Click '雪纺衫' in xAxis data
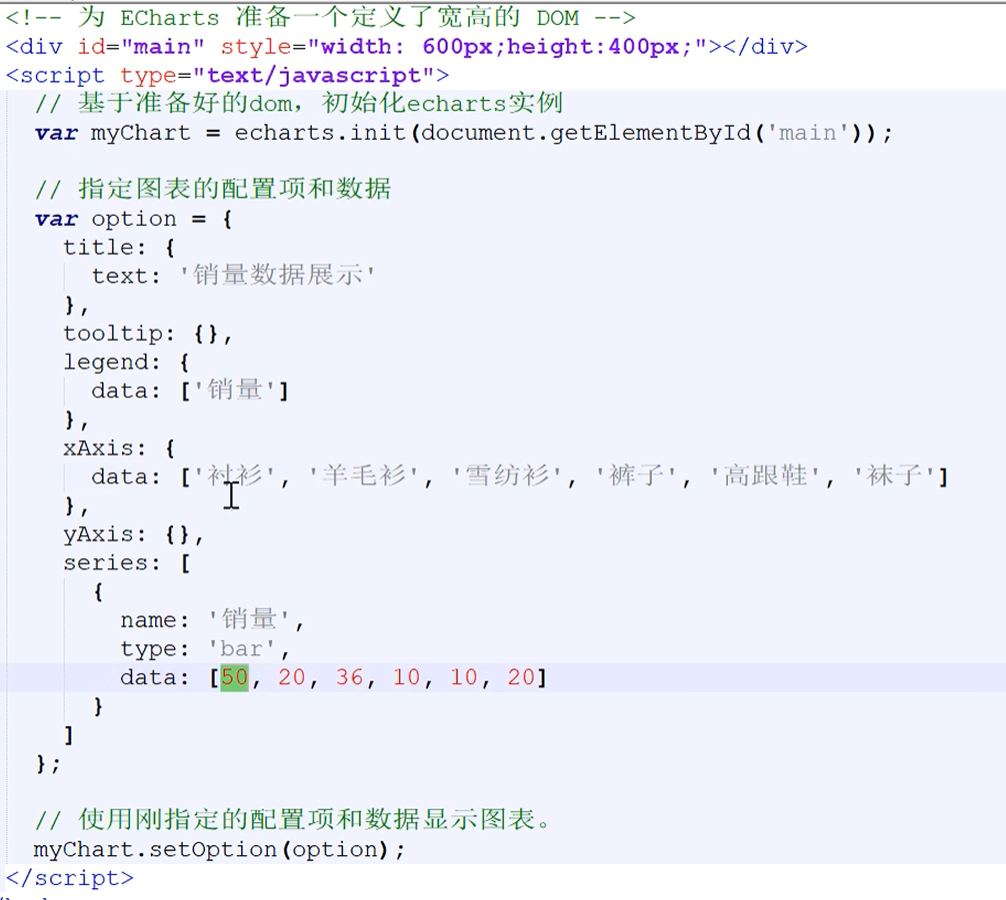 coord(507,476)
